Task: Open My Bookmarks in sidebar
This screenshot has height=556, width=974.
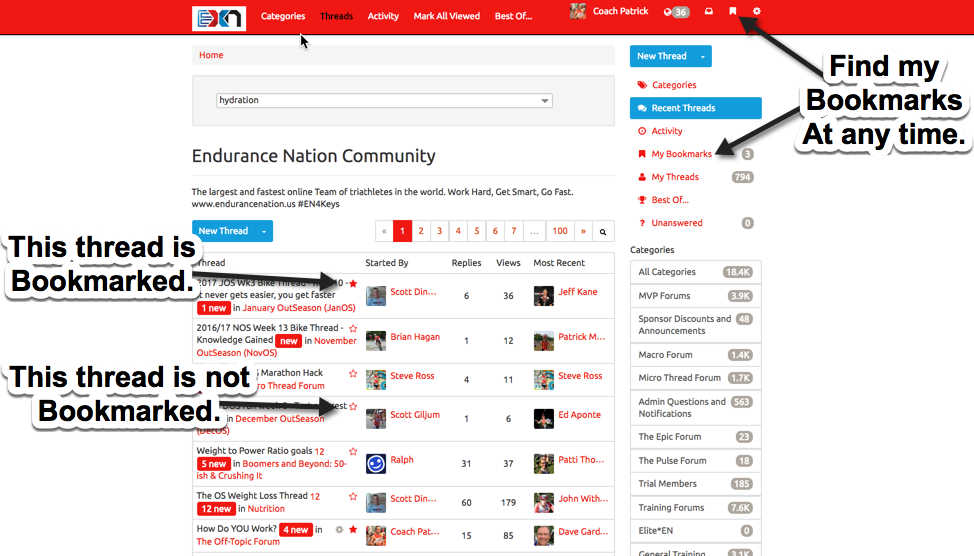Action: [x=681, y=154]
